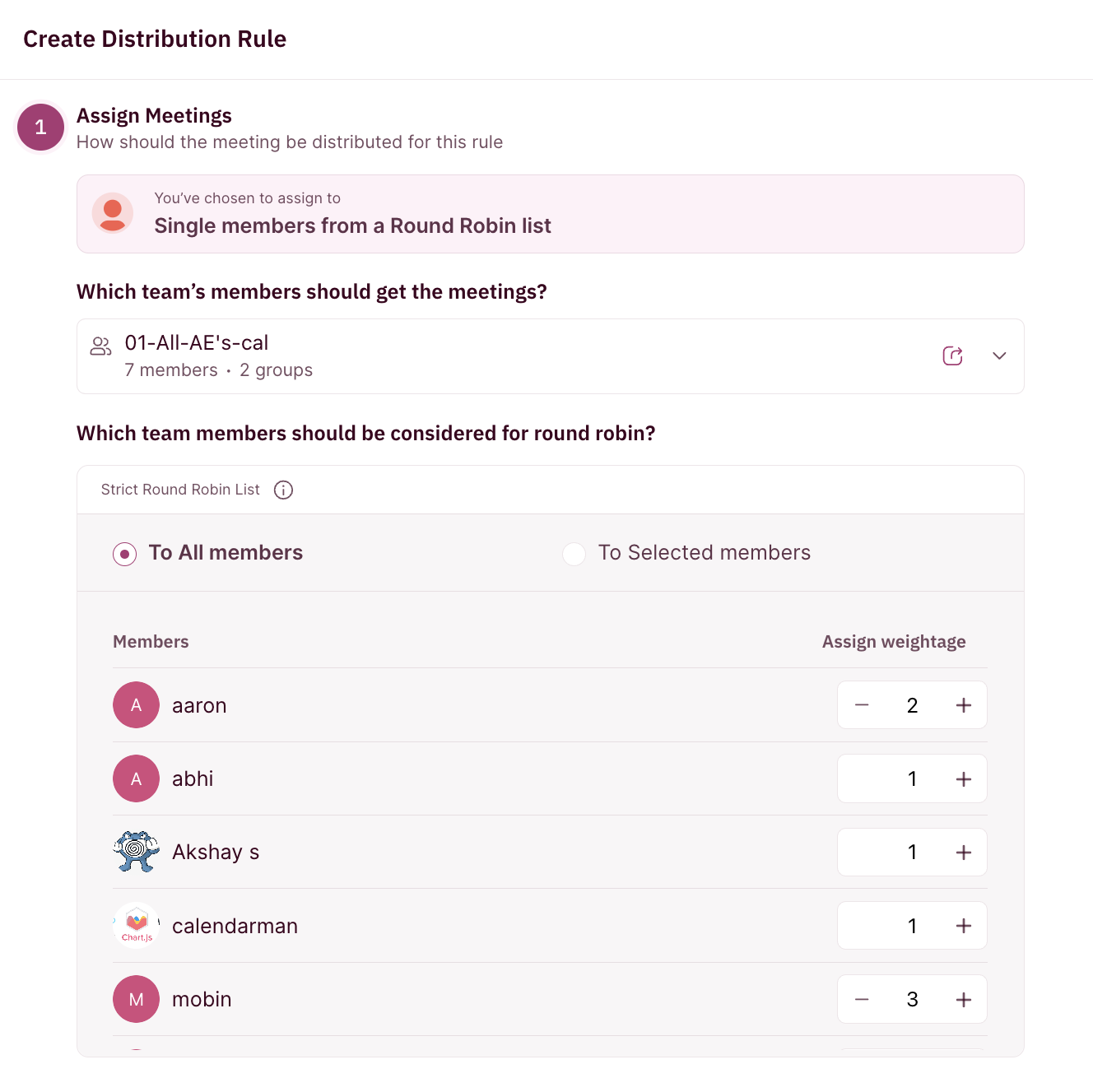Open the team in a new view via share icon
Screen dimensions: 1093x1092
point(952,355)
